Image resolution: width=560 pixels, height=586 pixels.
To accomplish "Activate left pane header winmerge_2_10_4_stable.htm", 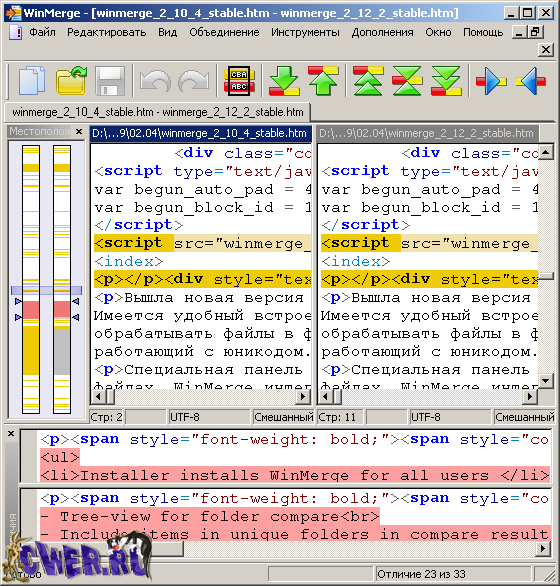I will coord(201,133).
